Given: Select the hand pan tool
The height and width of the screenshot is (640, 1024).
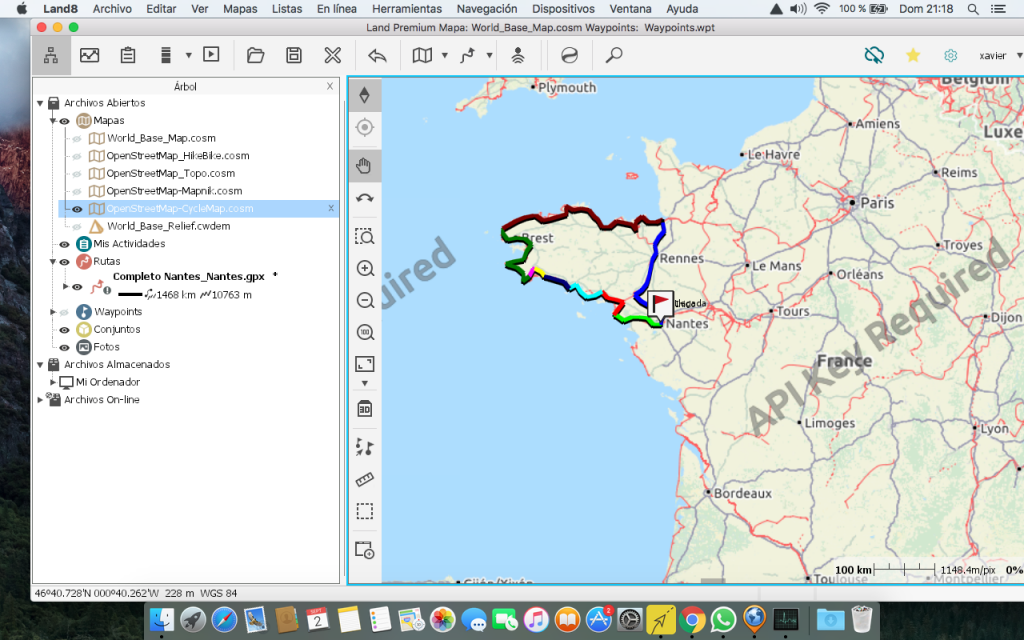Looking at the screenshot, I should point(365,166).
